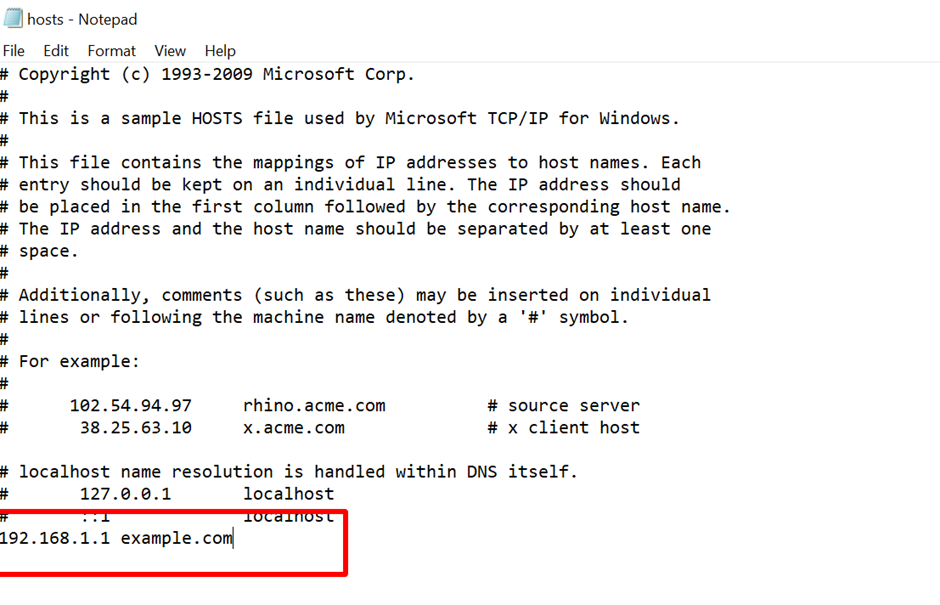Click the '# source server' comment
This screenshot has width=940, height=605.
(x=563, y=405)
